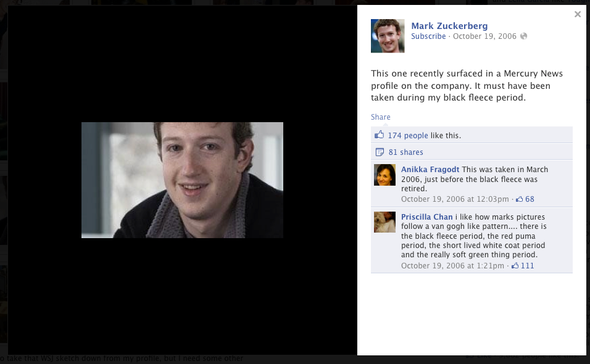Click the main black fleece photo
The image size is (590, 364).
click(182, 180)
